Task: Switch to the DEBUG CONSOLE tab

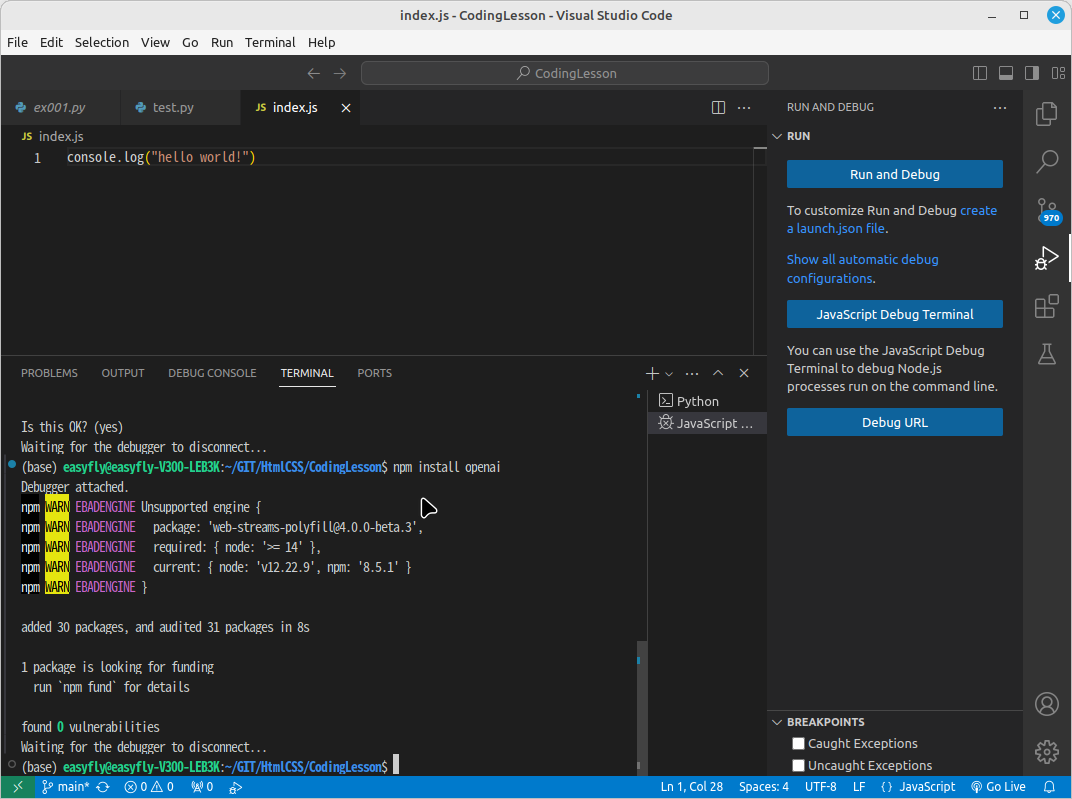Action: (x=213, y=373)
